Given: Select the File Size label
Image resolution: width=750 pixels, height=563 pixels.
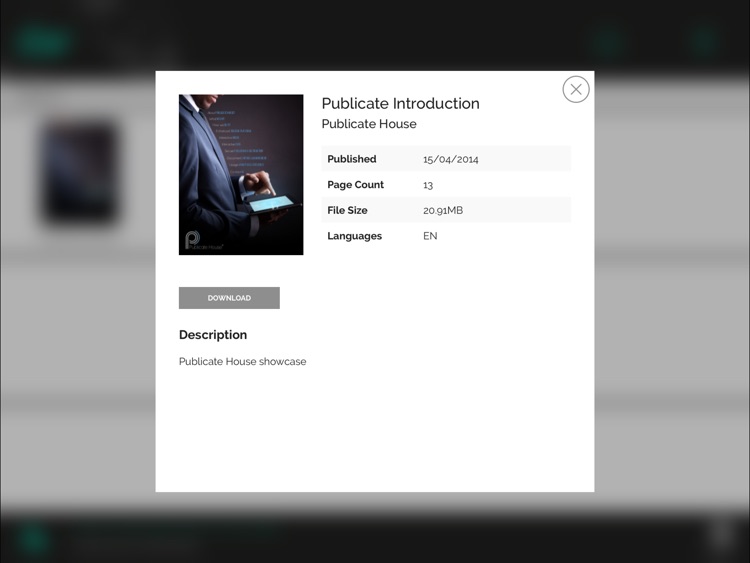Looking at the screenshot, I should click(x=347, y=210).
